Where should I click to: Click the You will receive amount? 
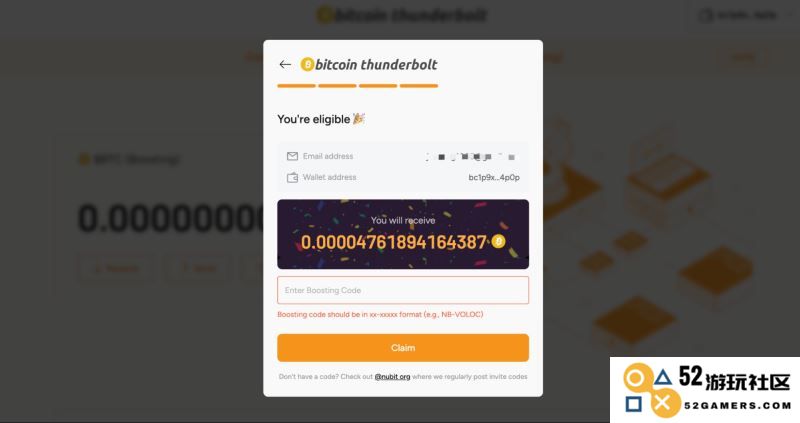393,242
